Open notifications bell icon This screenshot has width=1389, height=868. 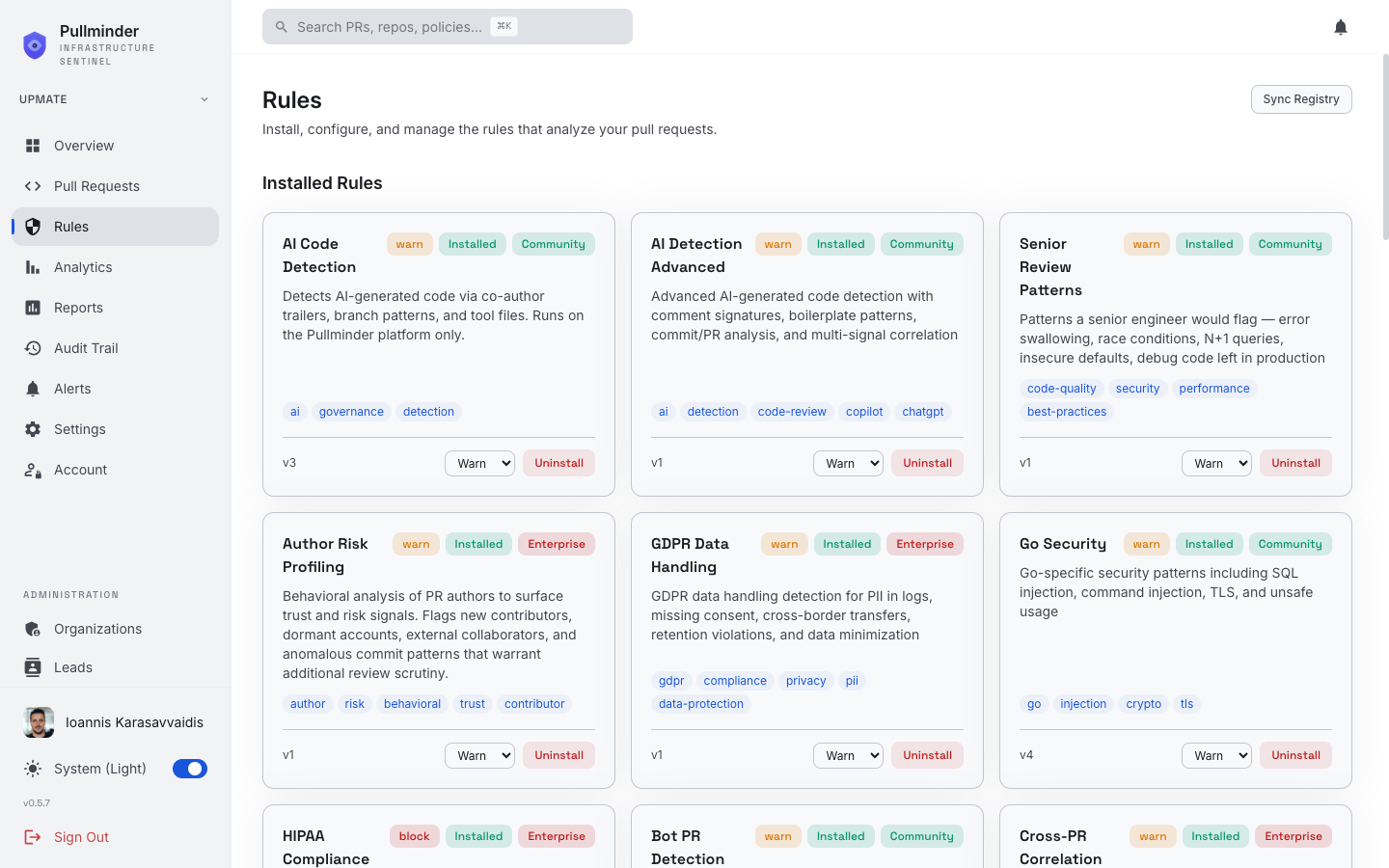pos(1341,27)
